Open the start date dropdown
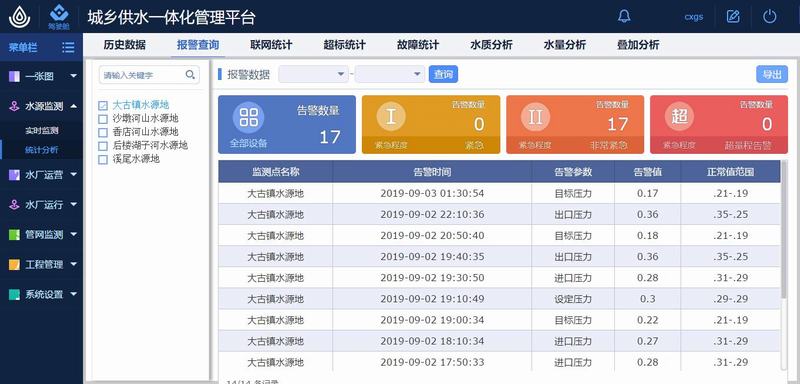 313,74
